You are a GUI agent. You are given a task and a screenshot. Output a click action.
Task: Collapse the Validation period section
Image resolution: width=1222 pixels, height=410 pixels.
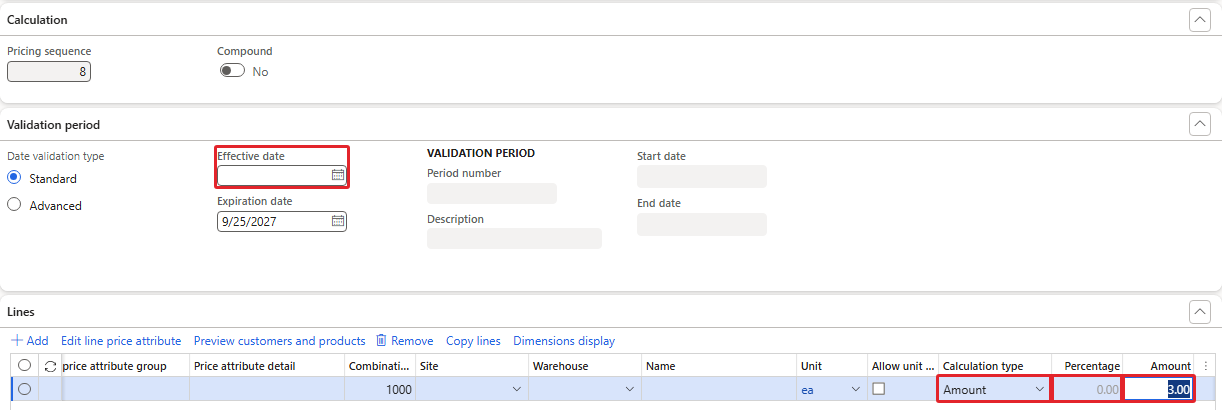pyautogui.click(x=1200, y=124)
